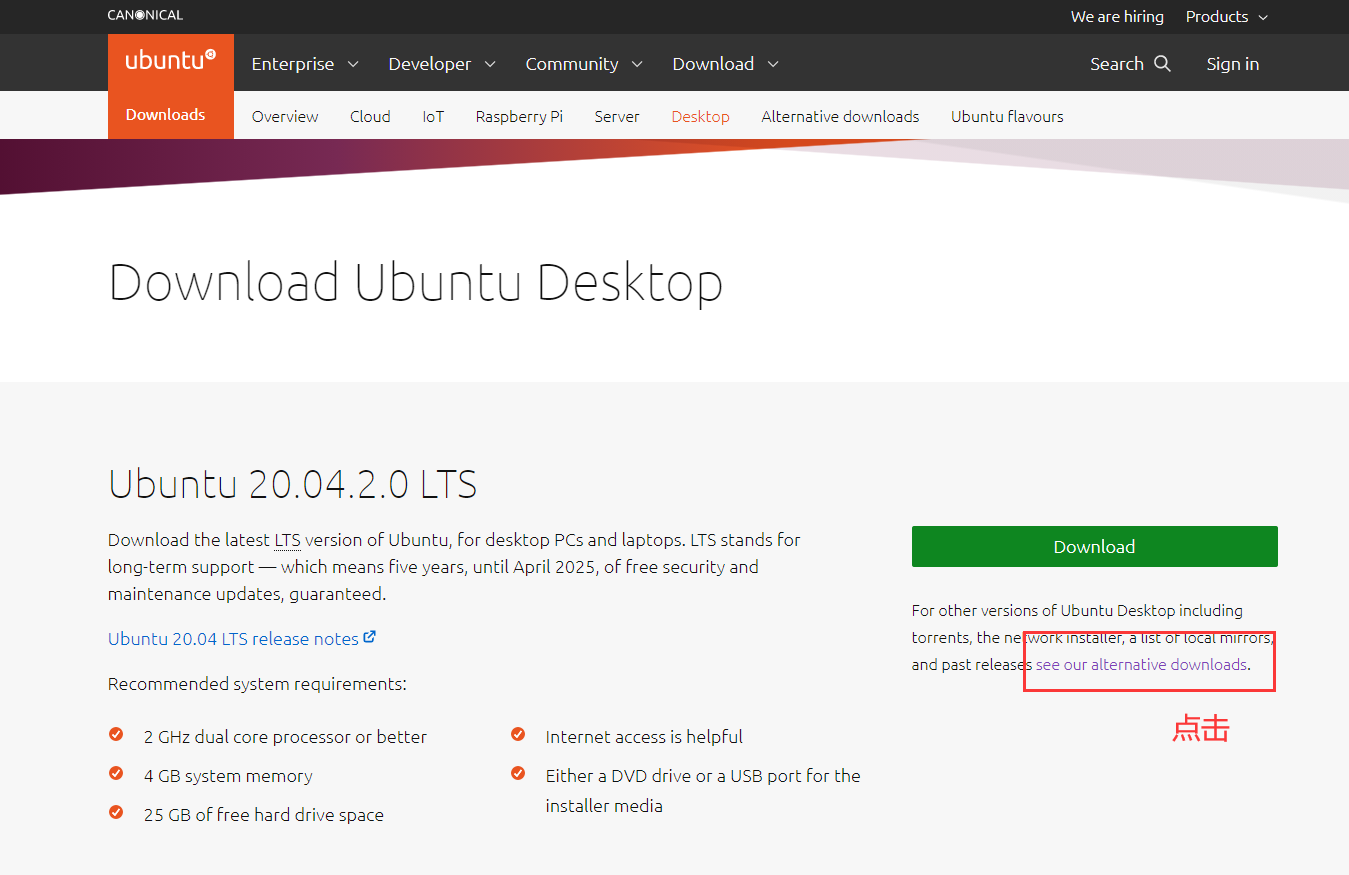Click the Download Ubuntu Desktop heading
Screen dimensions: 1349x875
[x=415, y=282]
